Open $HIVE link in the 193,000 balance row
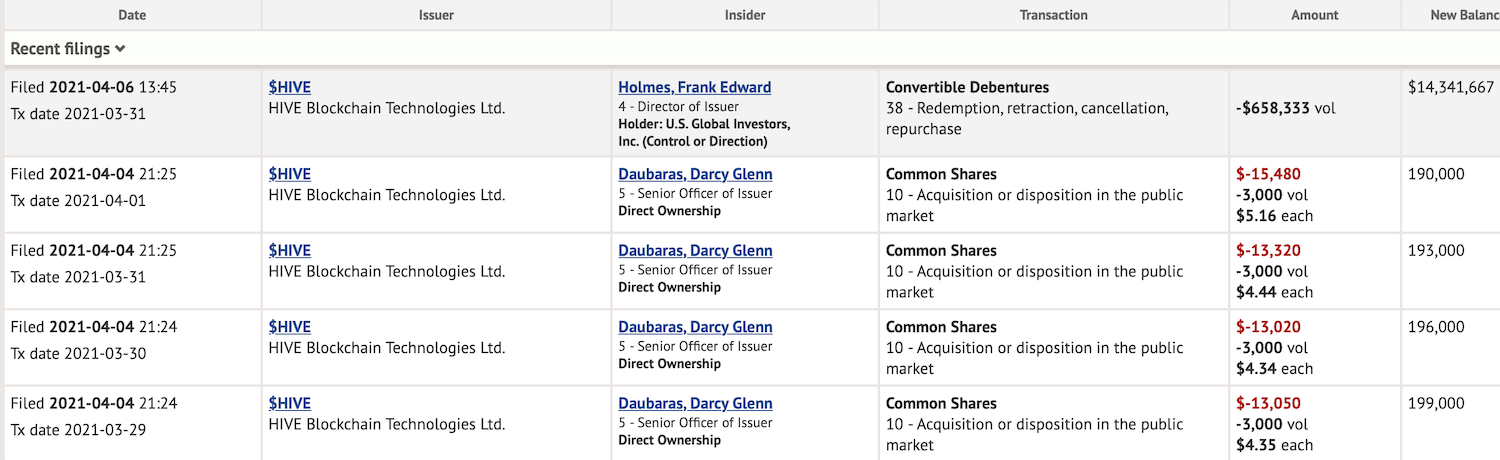1500x460 pixels. [290, 251]
